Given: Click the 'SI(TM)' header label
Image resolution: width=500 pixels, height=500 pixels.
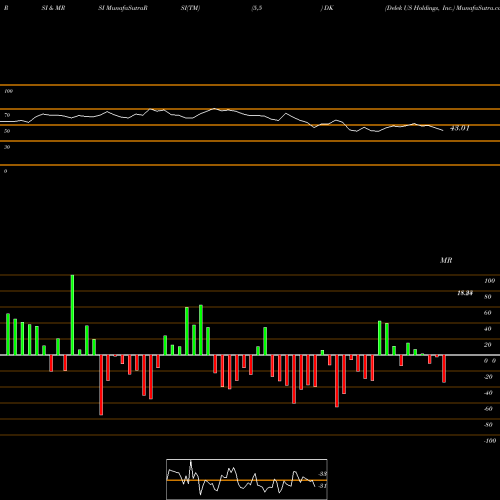Looking at the screenshot, I should pyautogui.click(x=190, y=8).
